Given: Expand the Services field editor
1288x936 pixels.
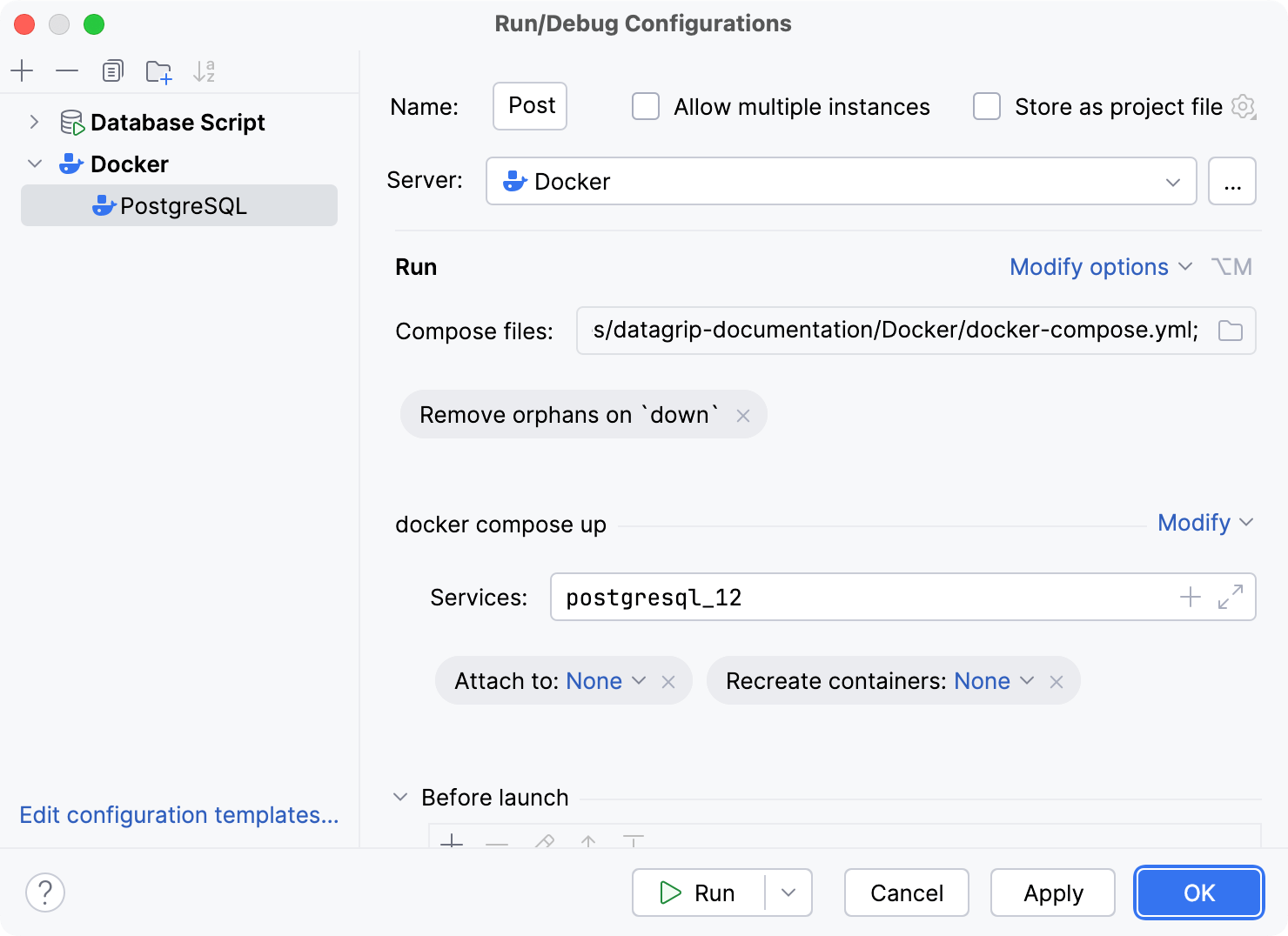Looking at the screenshot, I should pos(1229,597).
